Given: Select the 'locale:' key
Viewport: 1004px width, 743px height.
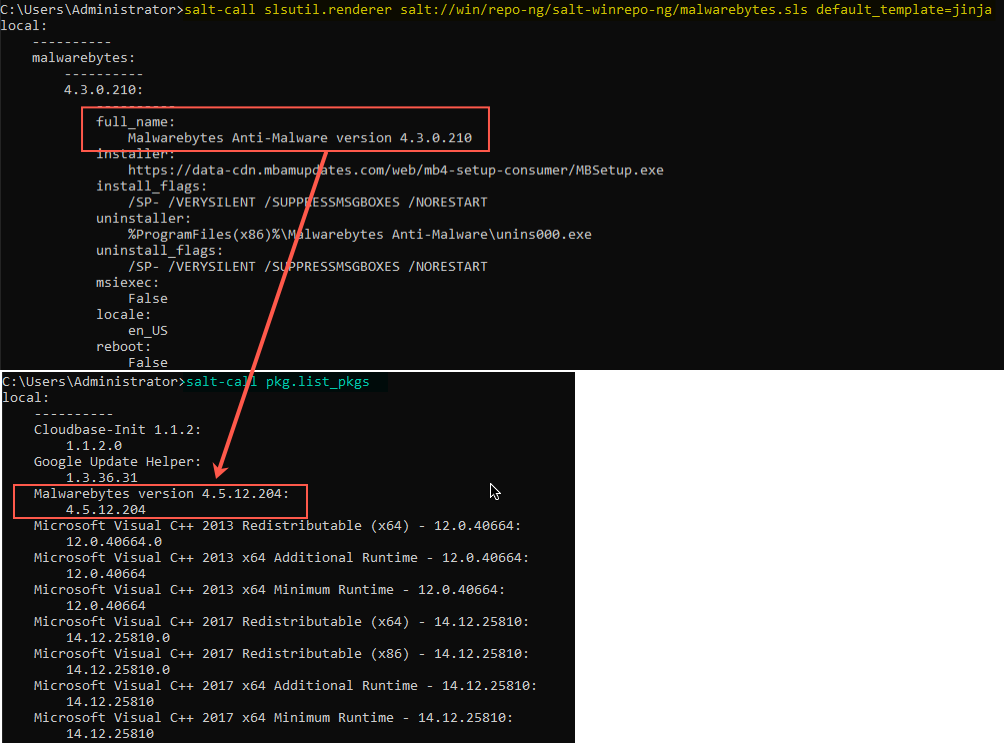Looking at the screenshot, I should (x=124, y=314).
